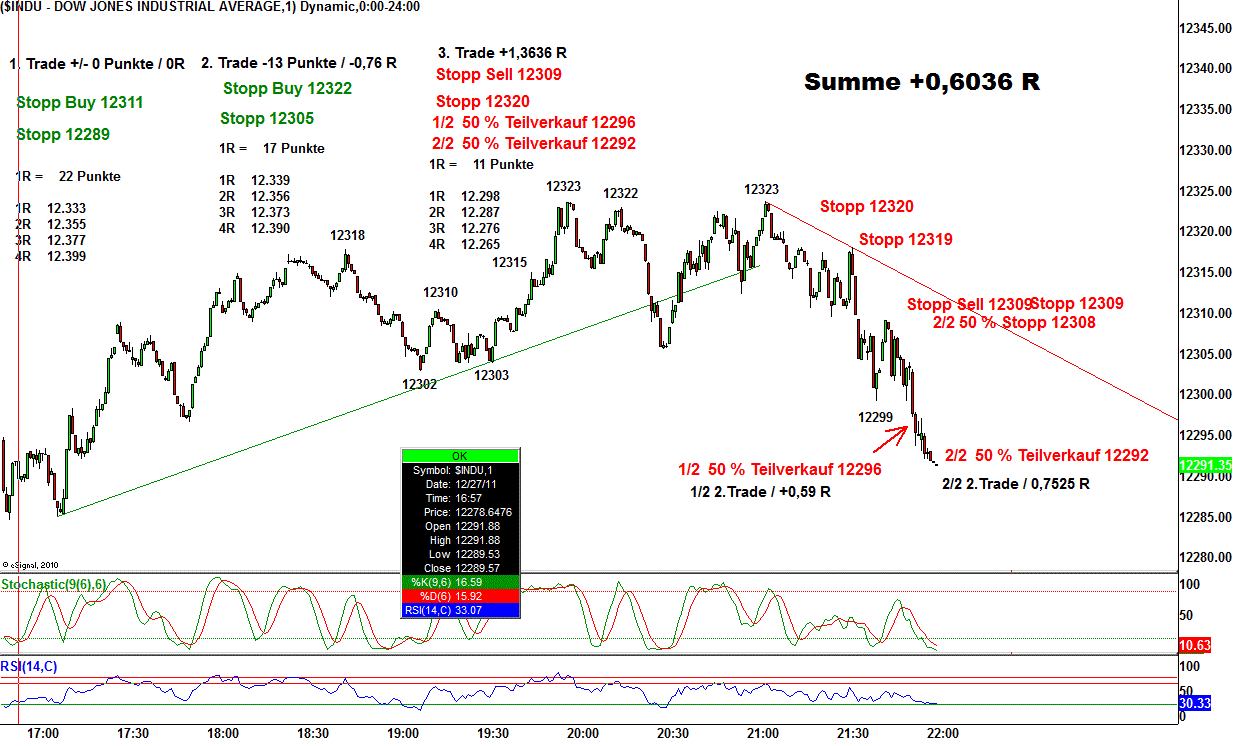Click the $INDU Dow Jones chart title
This screenshot has height=746, width=1235.
click(x=210, y=7)
